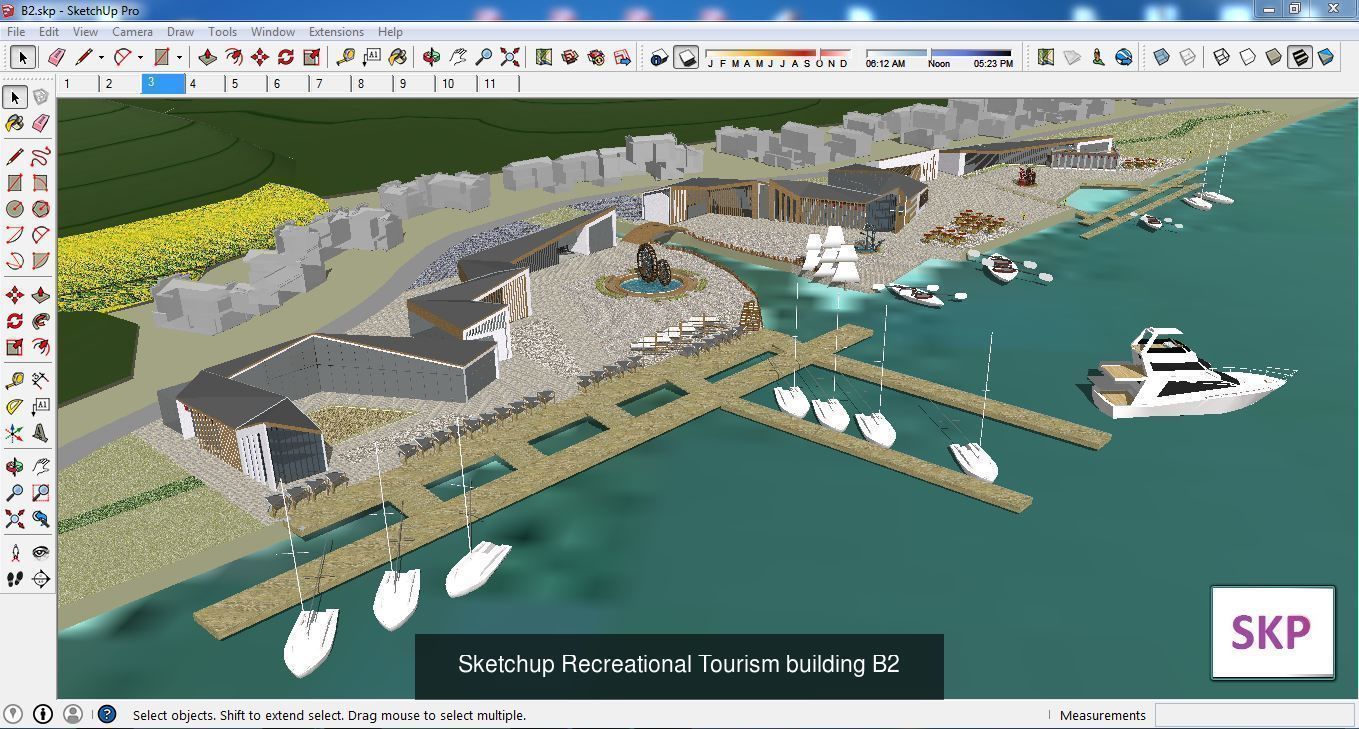Open the Window menu
Screen dimensions: 1359x729
click(x=272, y=32)
